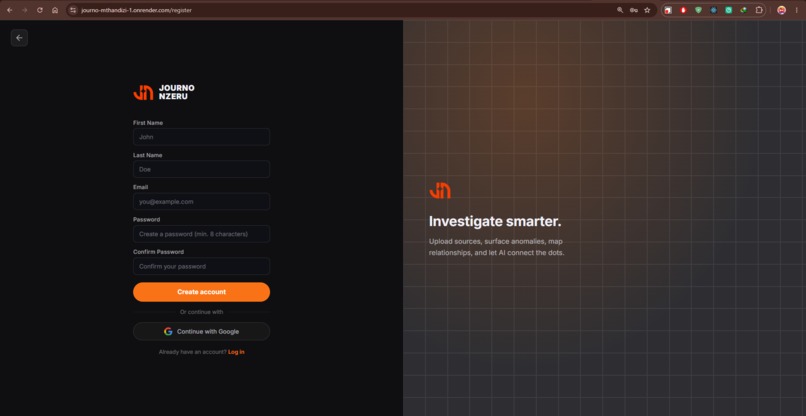The height and width of the screenshot is (416, 806).
Task: Click the 'Or continue with' text
Action: click(x=202, y=312)
